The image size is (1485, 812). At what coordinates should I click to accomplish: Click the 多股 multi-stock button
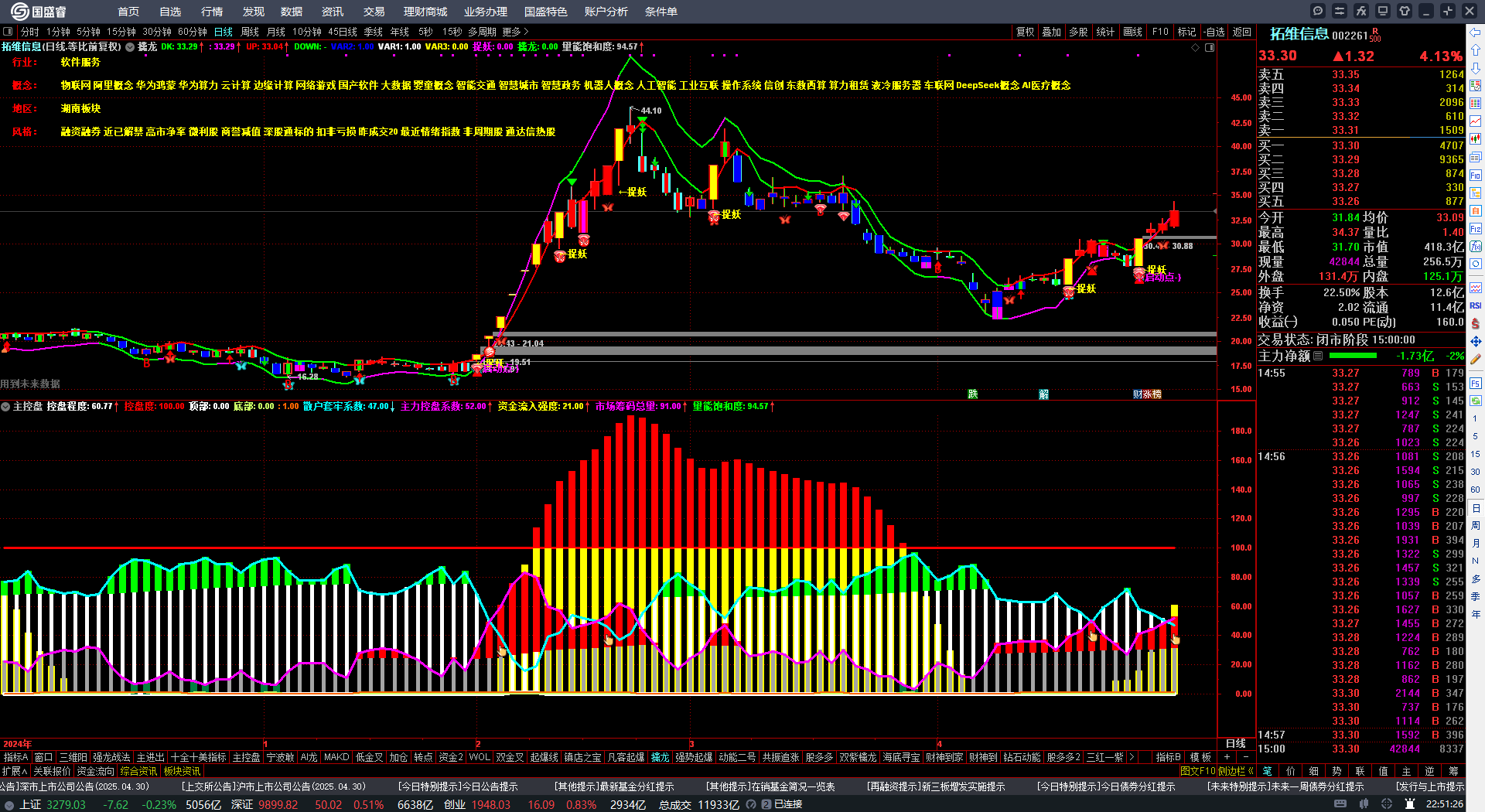point(1078,32)
